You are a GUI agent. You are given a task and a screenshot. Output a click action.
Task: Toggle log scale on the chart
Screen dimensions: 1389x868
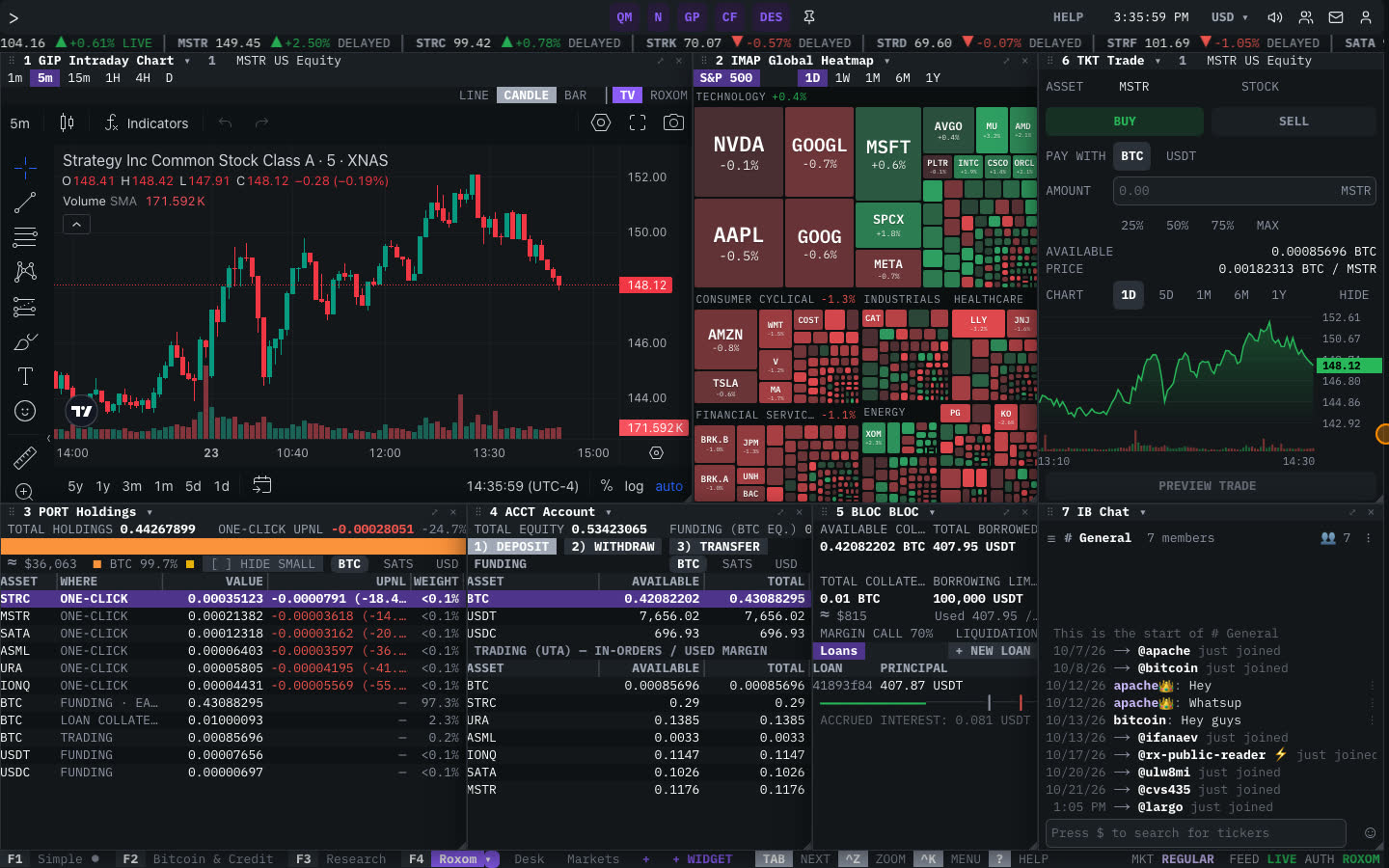pyautogui.click(x=634, y=486)
